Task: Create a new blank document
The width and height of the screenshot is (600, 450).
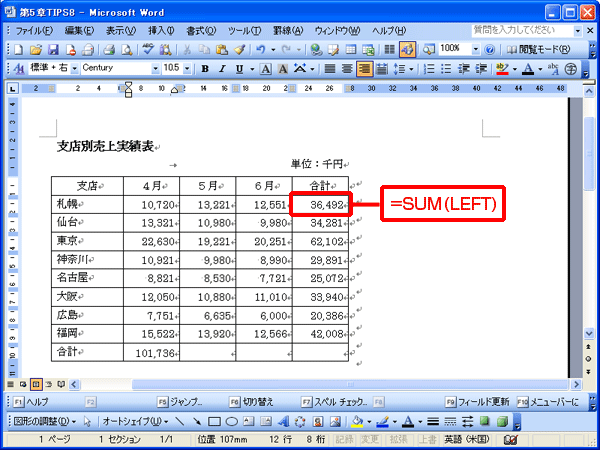Action: coord(18,49)
